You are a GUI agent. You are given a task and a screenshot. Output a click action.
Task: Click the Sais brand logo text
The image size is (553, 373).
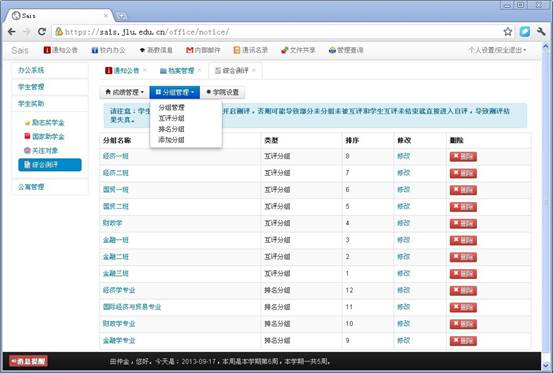tap(19, 50)
